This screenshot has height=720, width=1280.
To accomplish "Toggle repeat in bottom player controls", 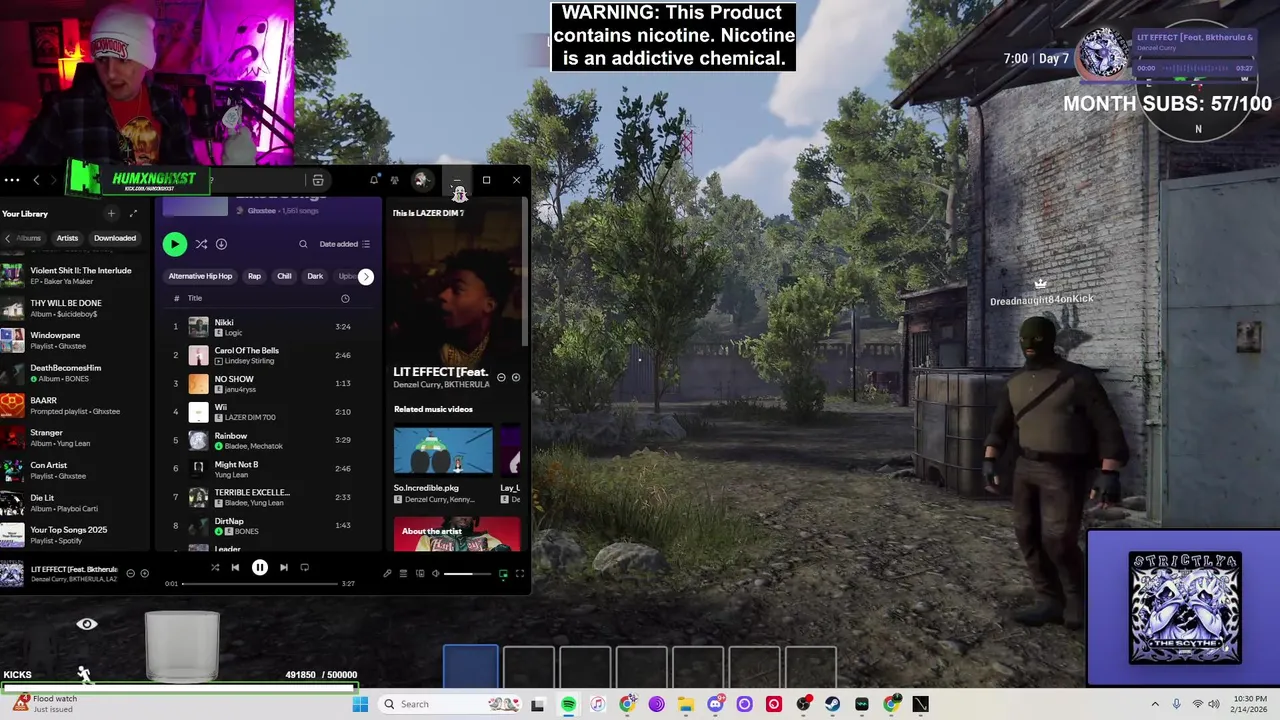I will point(305,567).
